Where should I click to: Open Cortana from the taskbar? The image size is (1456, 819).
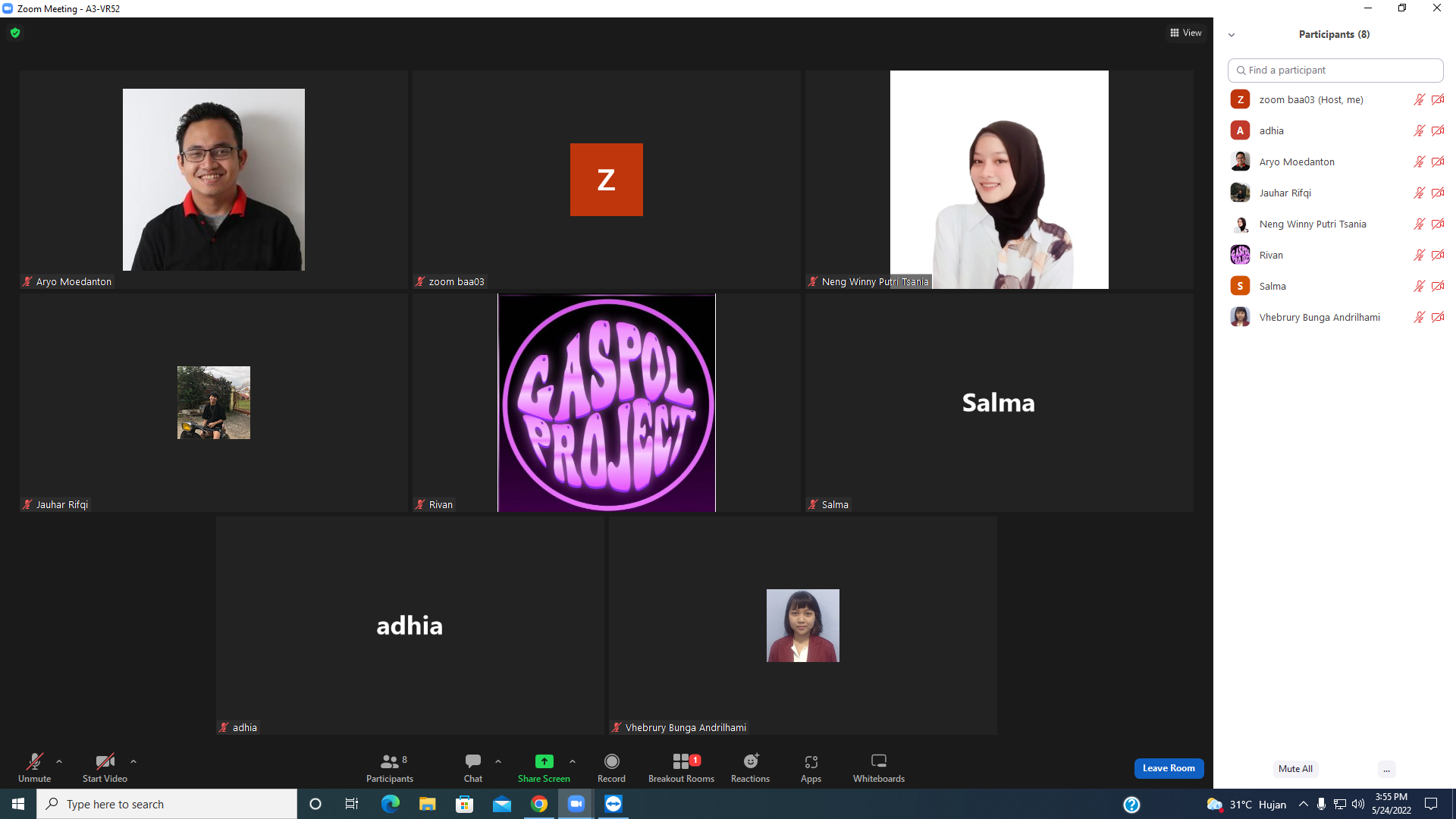(315, 804)
